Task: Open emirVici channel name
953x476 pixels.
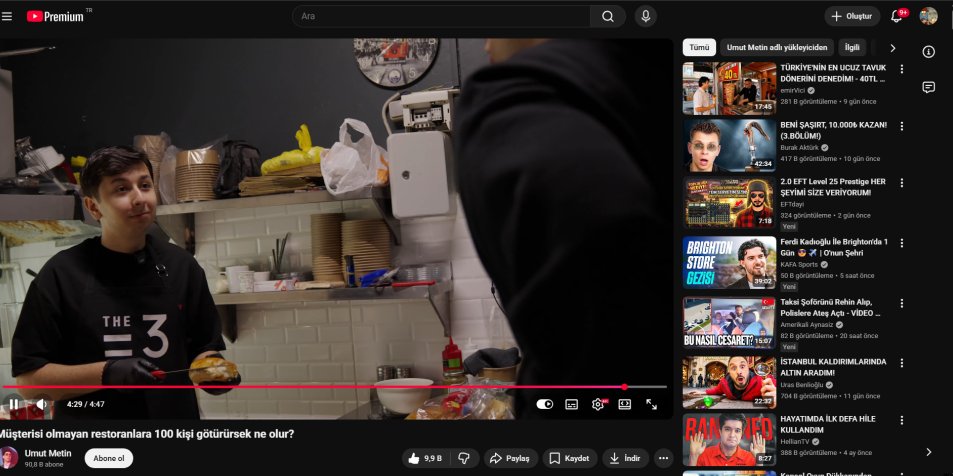Action: click(x=792, y=91)
